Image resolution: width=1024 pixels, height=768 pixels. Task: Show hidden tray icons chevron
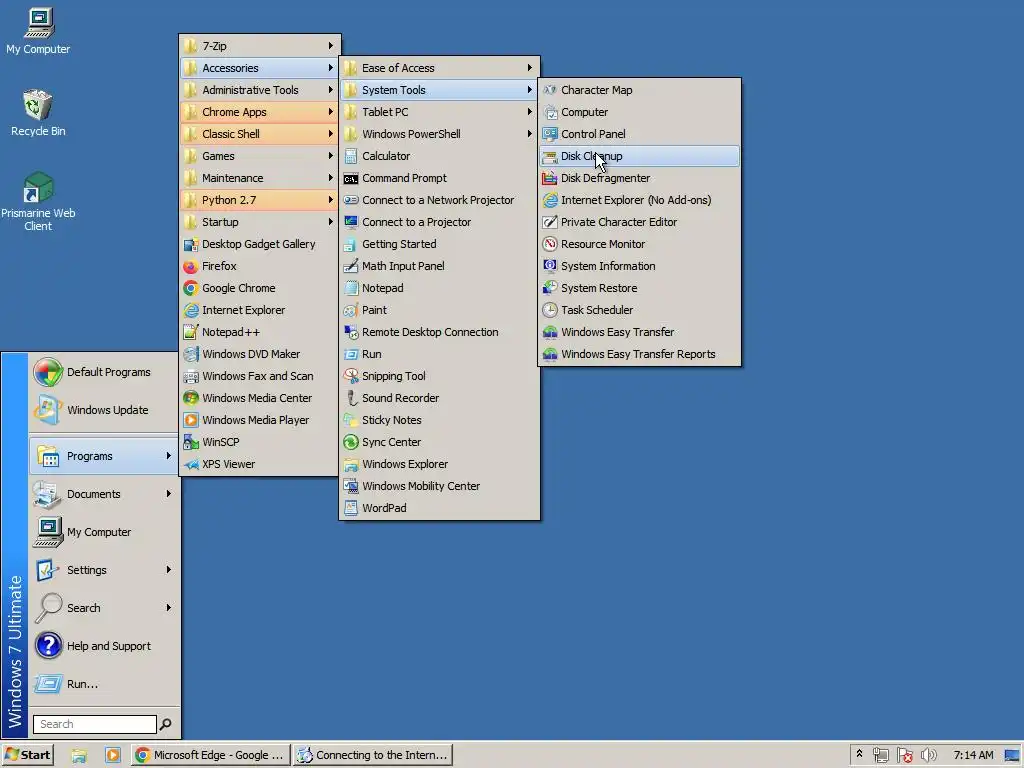859,754
